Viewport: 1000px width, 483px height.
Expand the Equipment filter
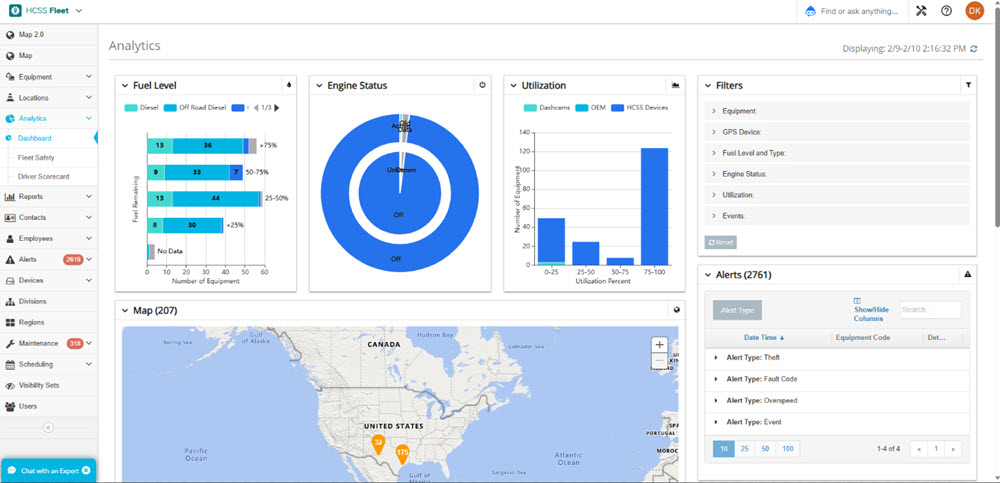click(x=837, y=111)
